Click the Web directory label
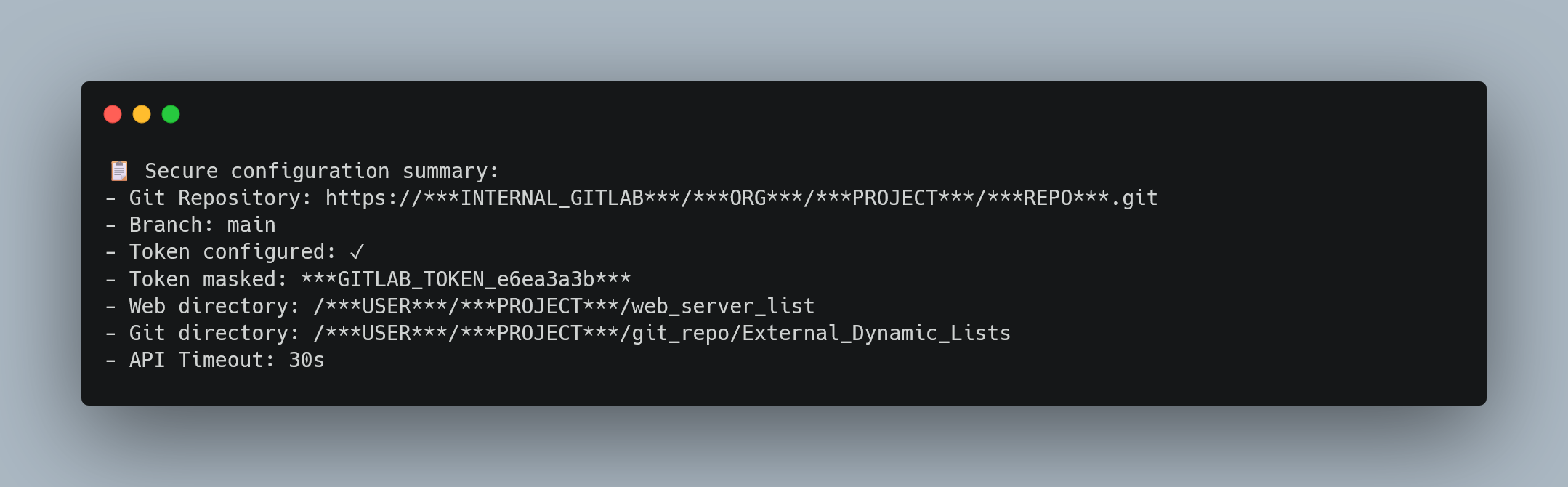 214,307
